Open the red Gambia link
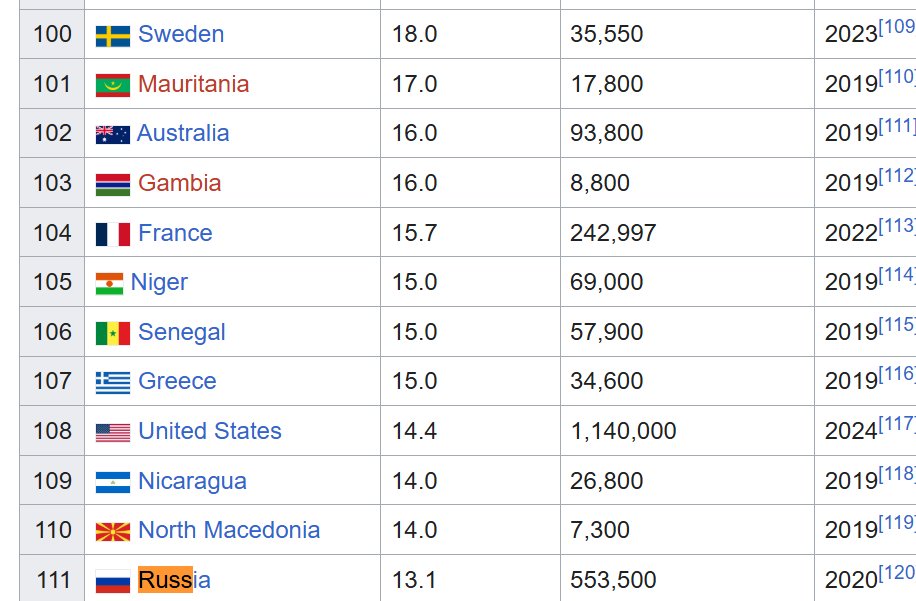This screenshot has width=916, height=601. [179, 183]
